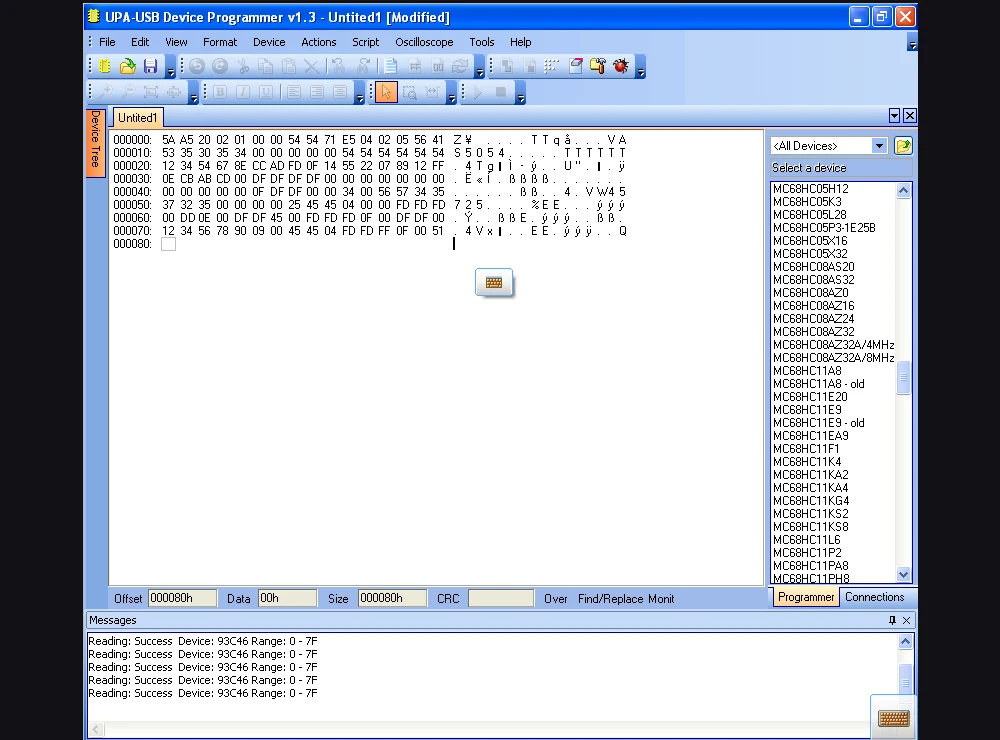Click Find/Replace in the status bar
This screenshot has width=1000, height=740.
pyautogui.click(x=610, y=599)
